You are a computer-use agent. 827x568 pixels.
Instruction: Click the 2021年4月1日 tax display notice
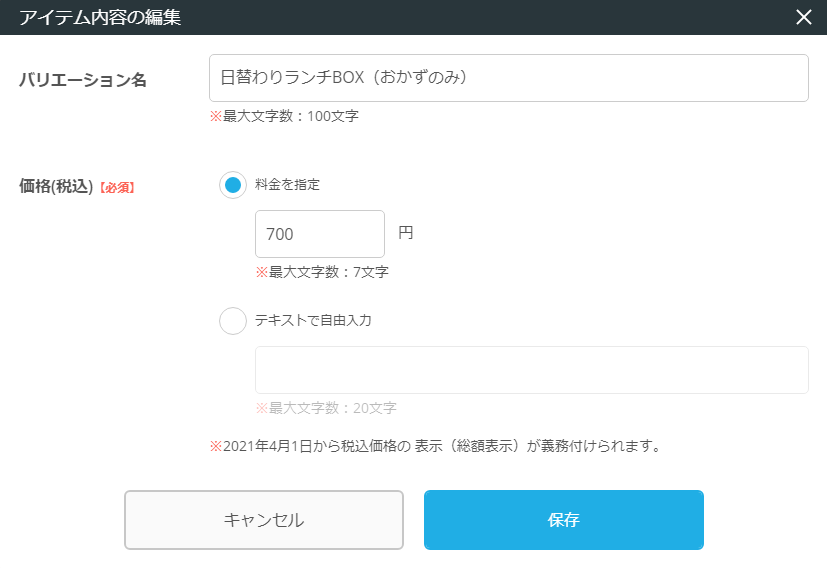coord(435,446)
